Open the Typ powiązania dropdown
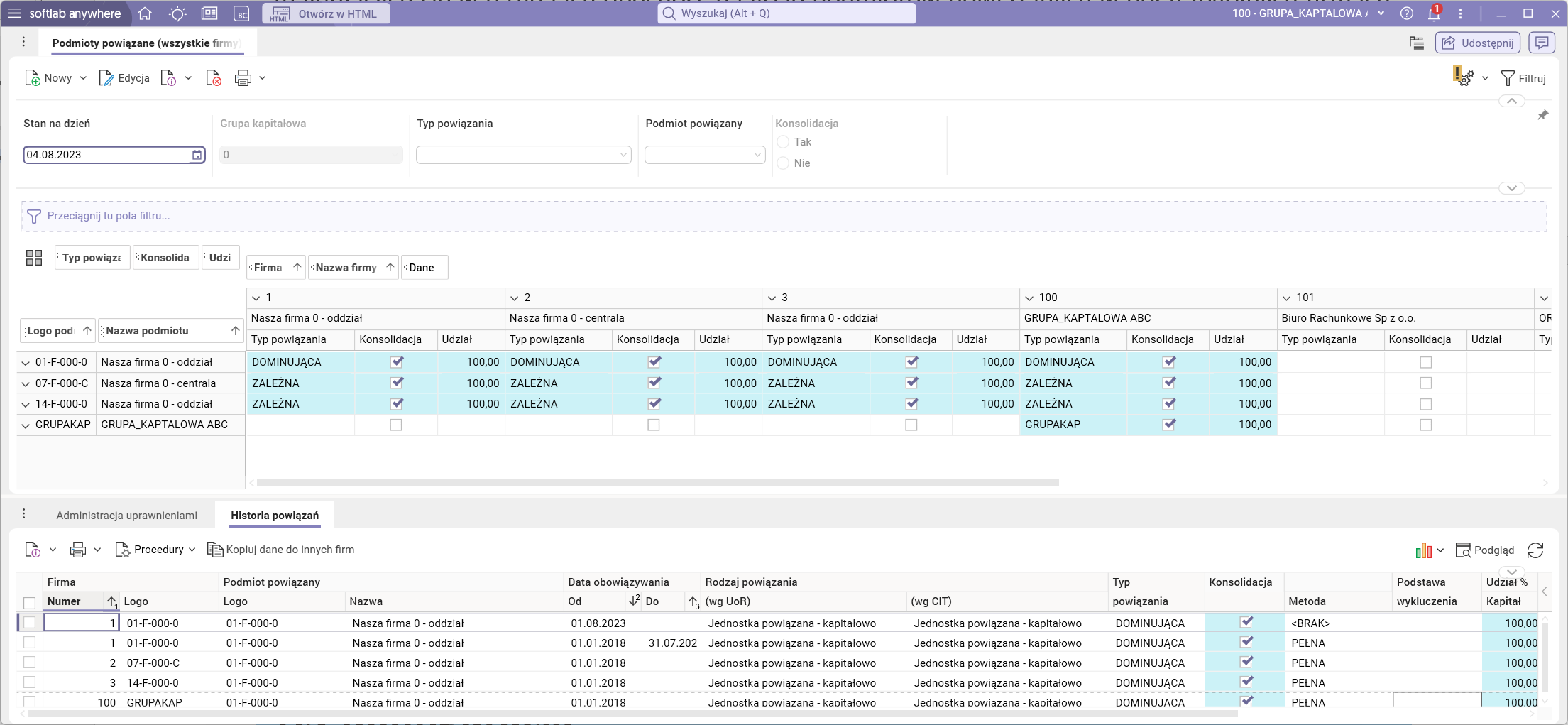The image size is (1568, 725). 623,155
